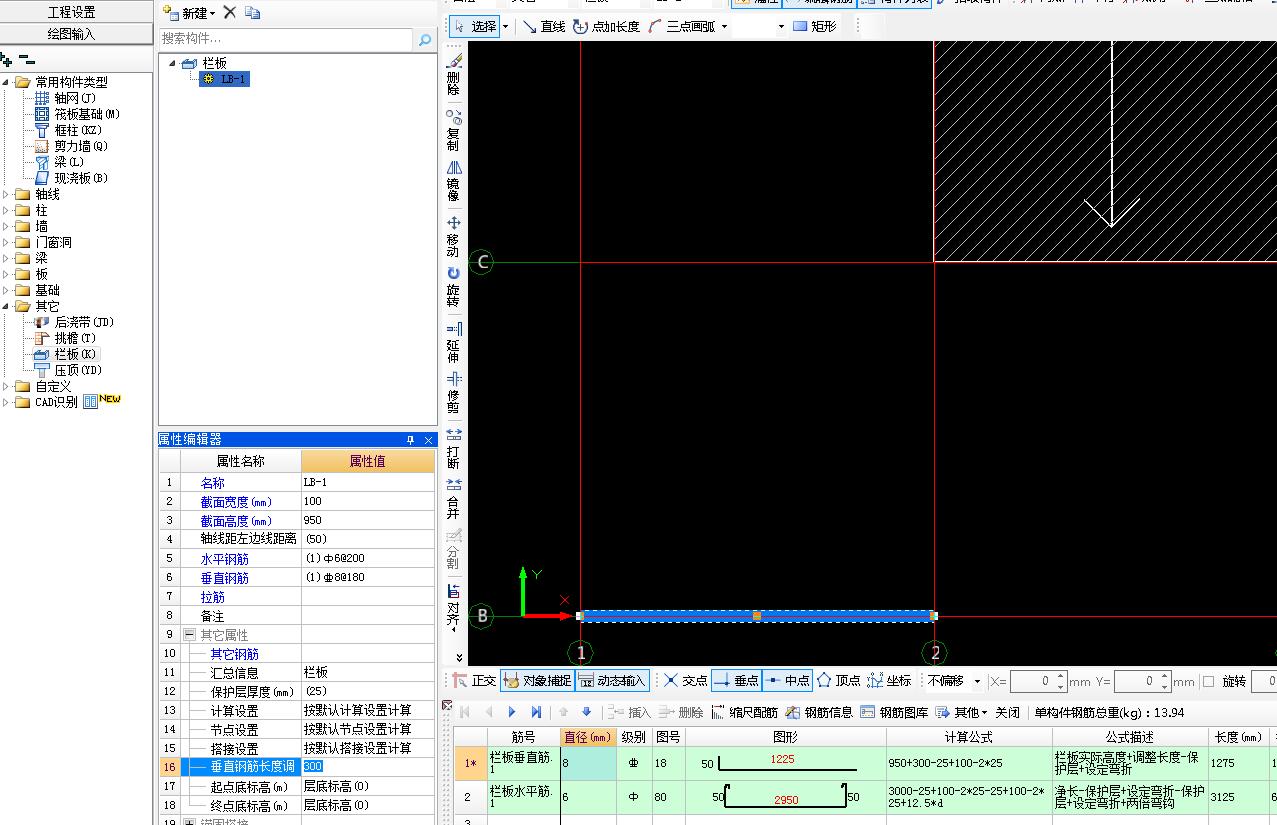
Task: Click the collapse-all minus icon above the tree
Action: coord(27,60)
